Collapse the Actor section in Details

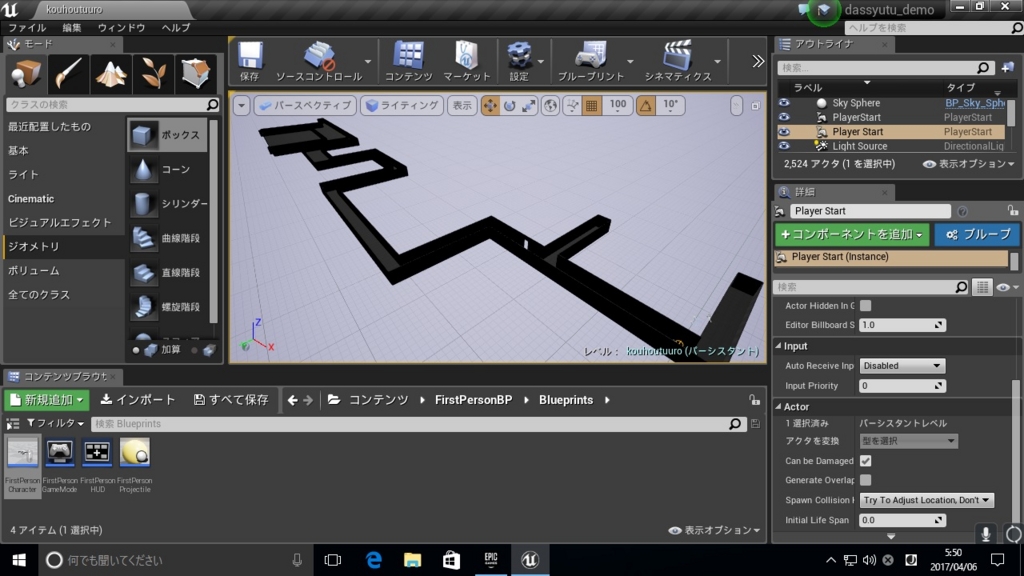778,406
